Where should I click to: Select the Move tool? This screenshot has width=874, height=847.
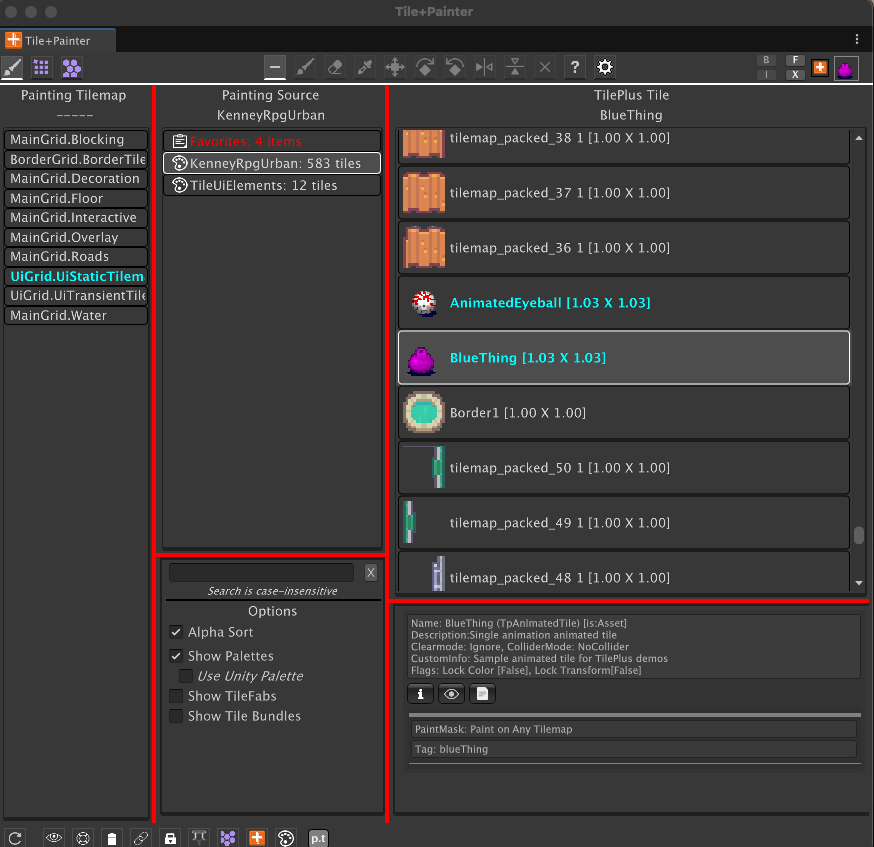pyautogui.click(x=395, y=68)
